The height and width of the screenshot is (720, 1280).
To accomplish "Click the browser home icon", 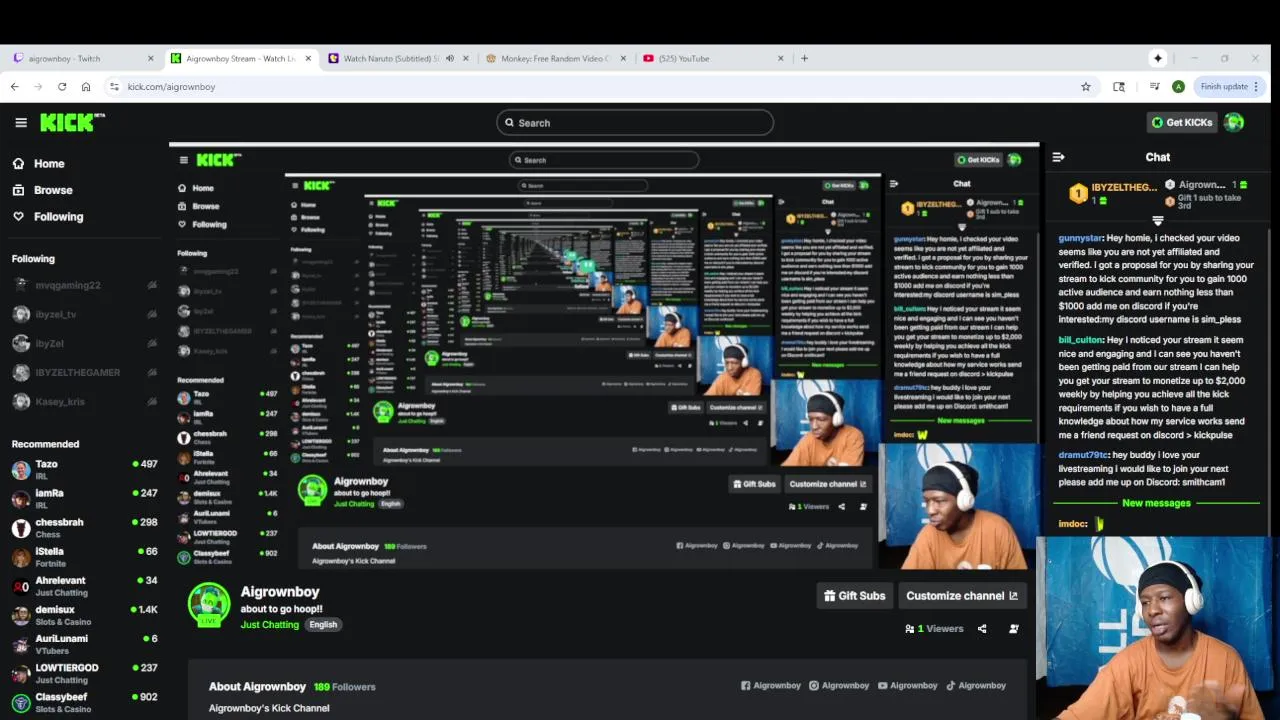I will pyautogui.click(x=86, y=87).
